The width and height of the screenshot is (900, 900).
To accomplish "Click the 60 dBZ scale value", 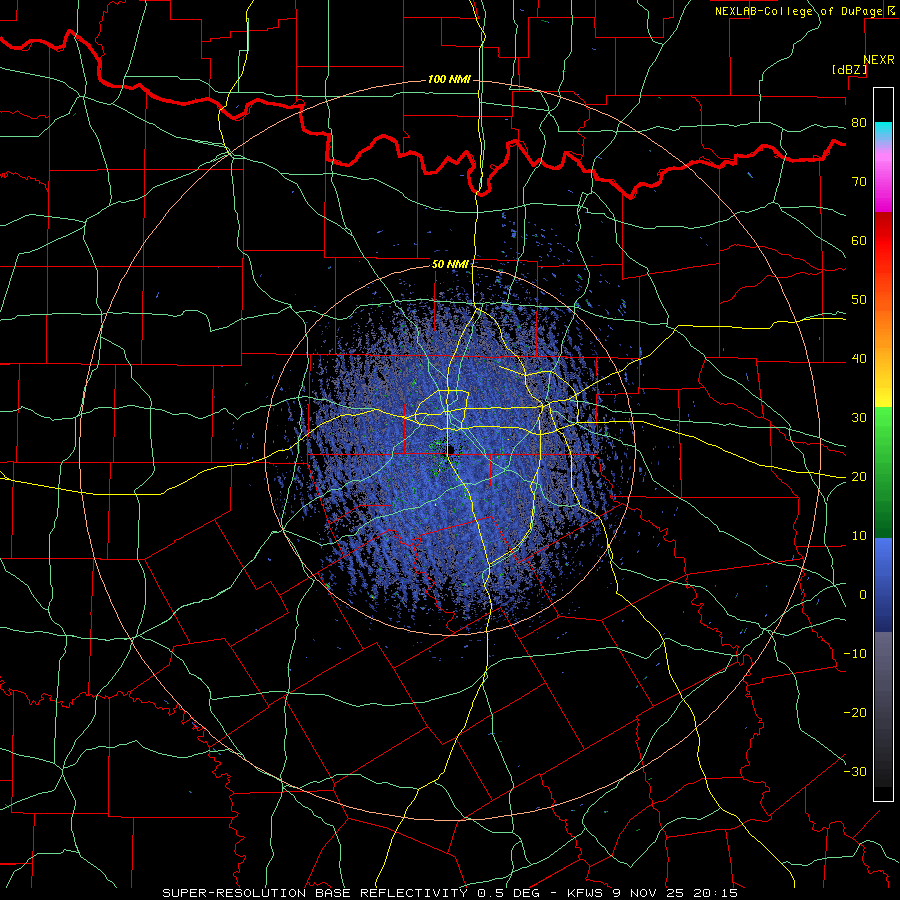I will click(x=859, y=241).
